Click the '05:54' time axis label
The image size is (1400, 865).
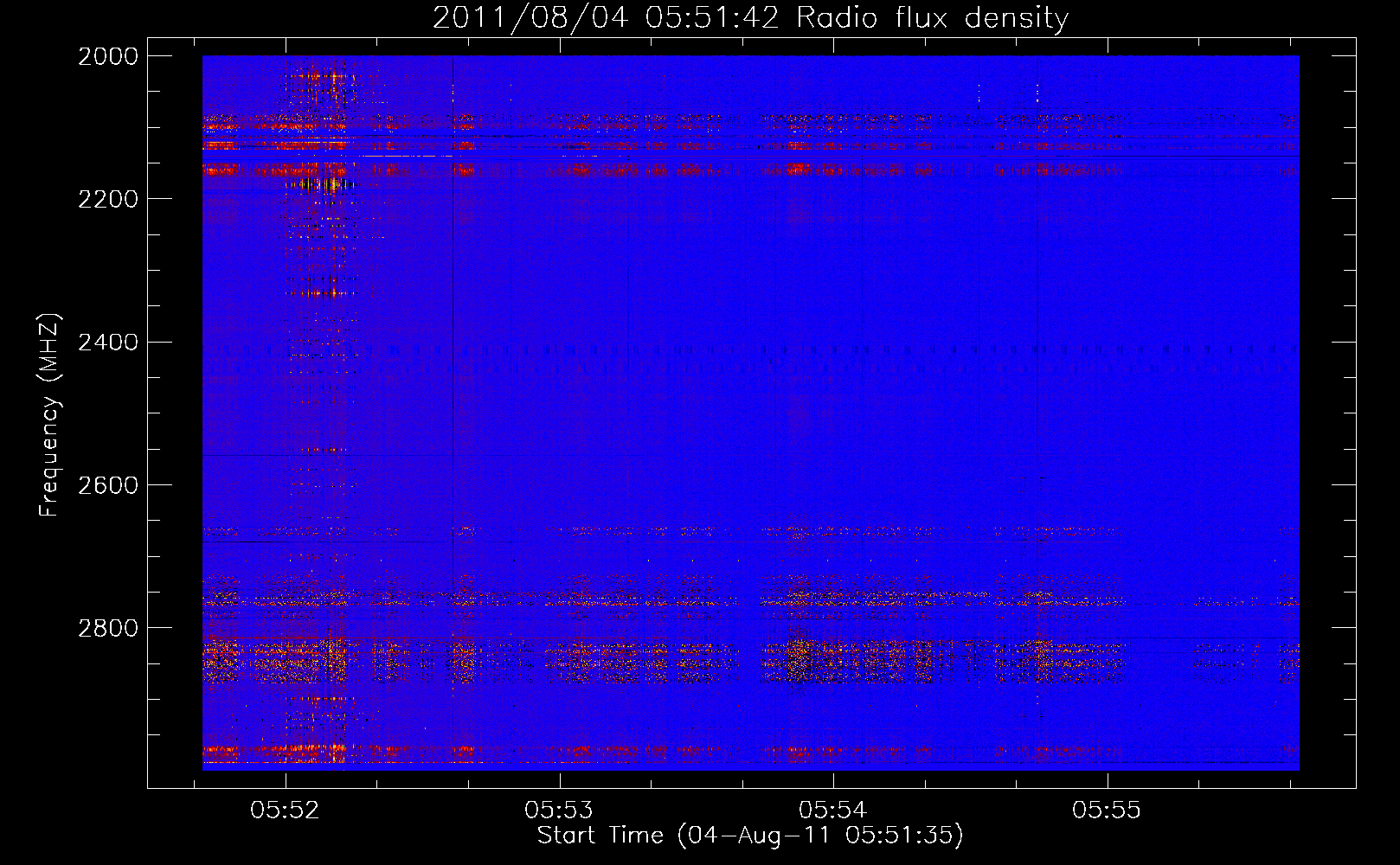click(833, 810)
